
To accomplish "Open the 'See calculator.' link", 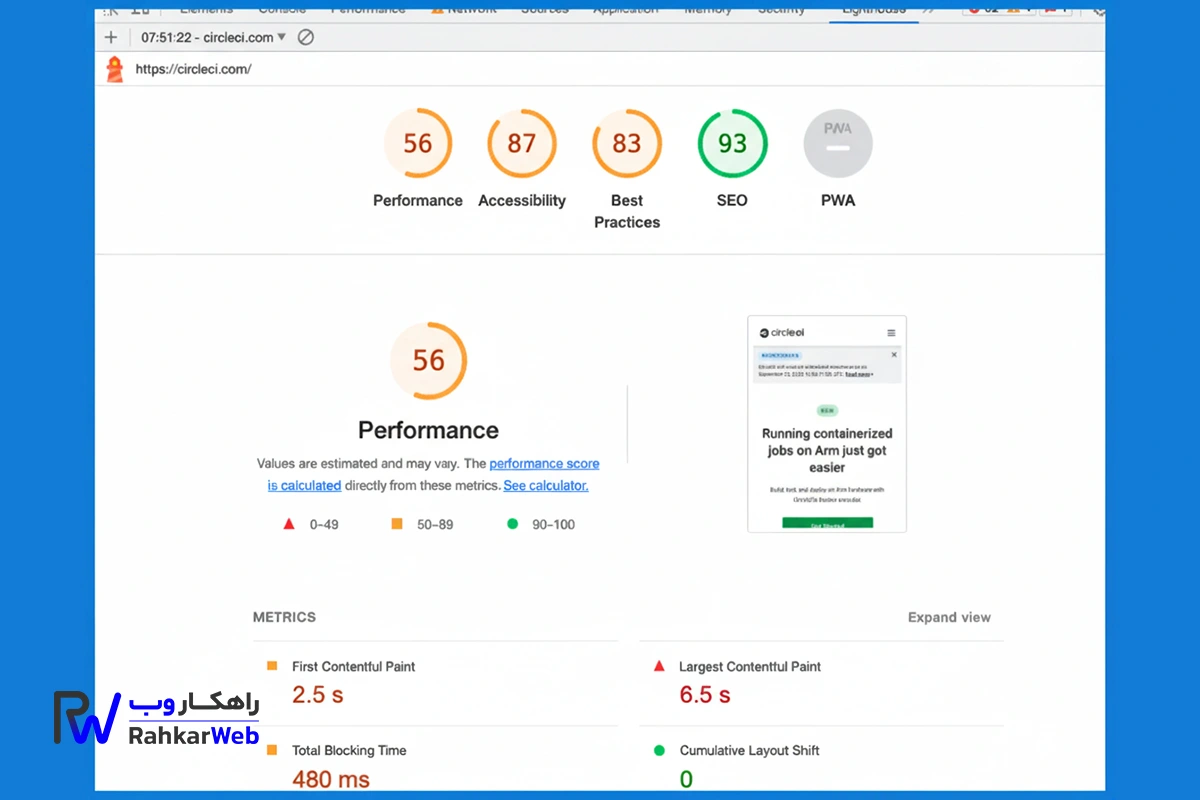I will coord(546,485).
